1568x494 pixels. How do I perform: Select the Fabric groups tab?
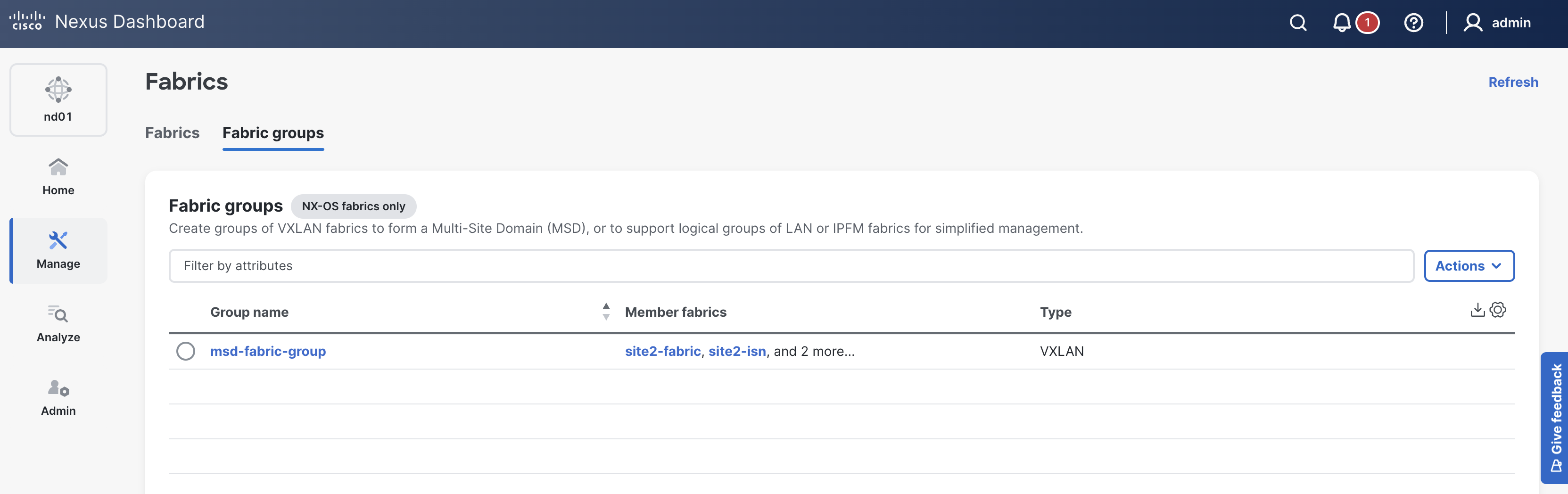(x=272, y=132)
